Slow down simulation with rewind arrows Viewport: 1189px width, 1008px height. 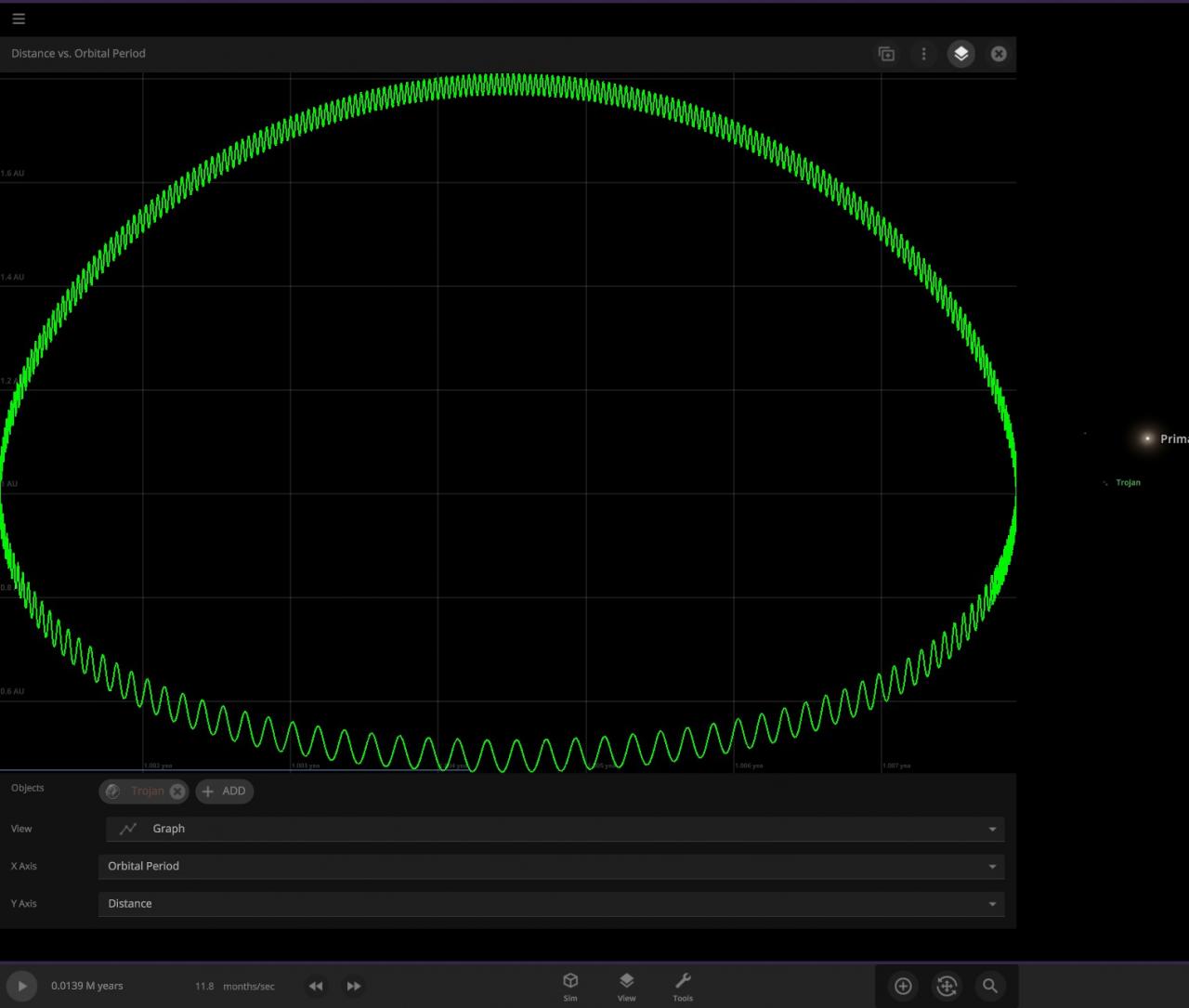(x=316, y=986)
